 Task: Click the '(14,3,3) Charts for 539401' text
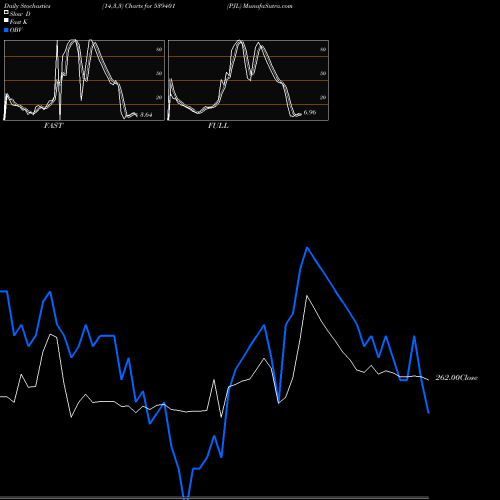coord(139,6)
